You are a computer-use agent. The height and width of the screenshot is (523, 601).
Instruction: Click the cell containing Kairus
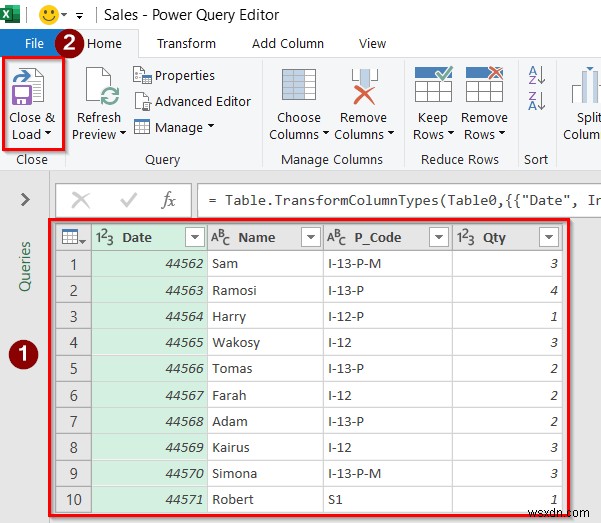coord(265,447)
